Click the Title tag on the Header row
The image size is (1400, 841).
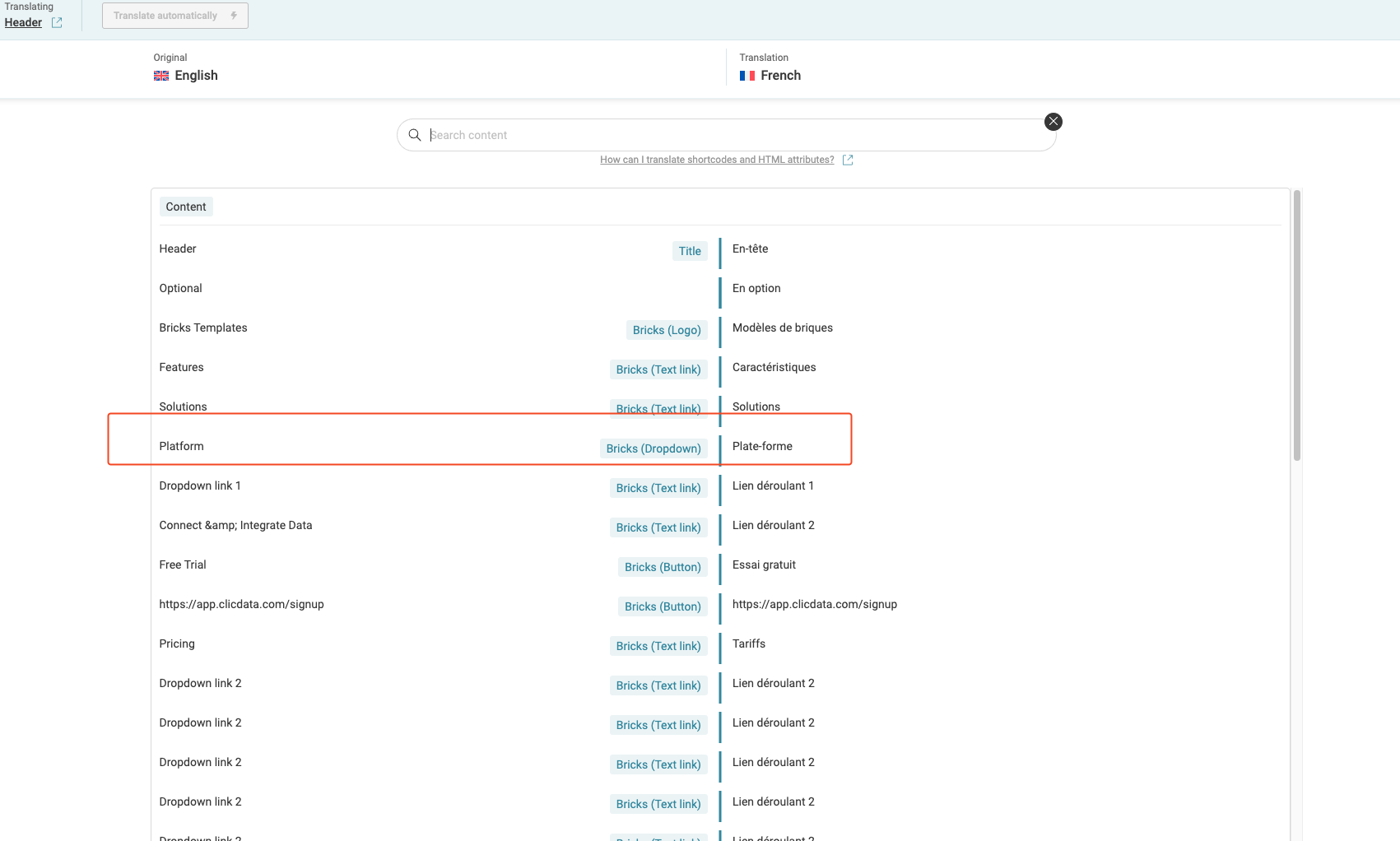pyautogui.click(x=690, y=251)
